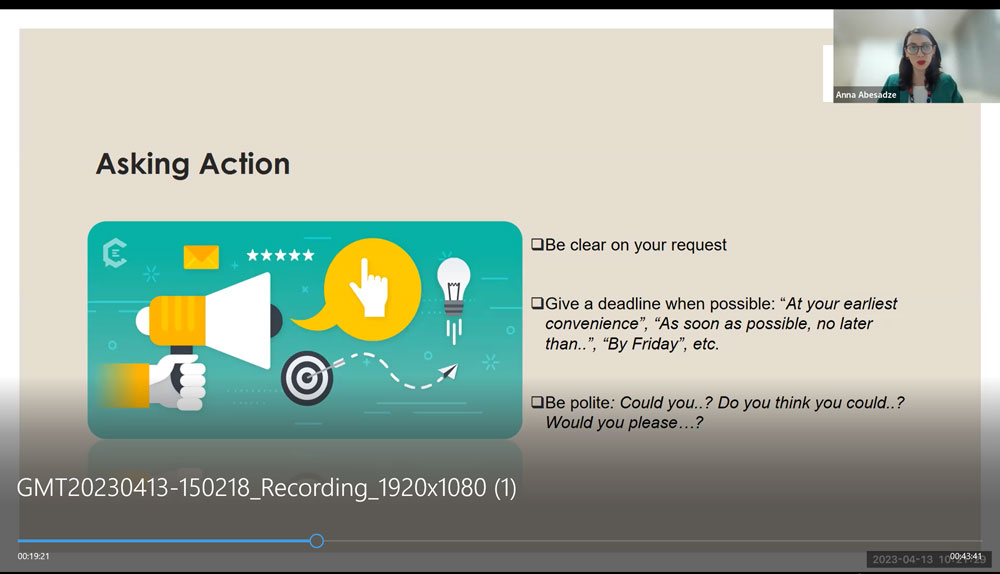This screenshot has width=1000, height=574.
Task: Click the yellow envelope icon
Action: tap(201, 258)
